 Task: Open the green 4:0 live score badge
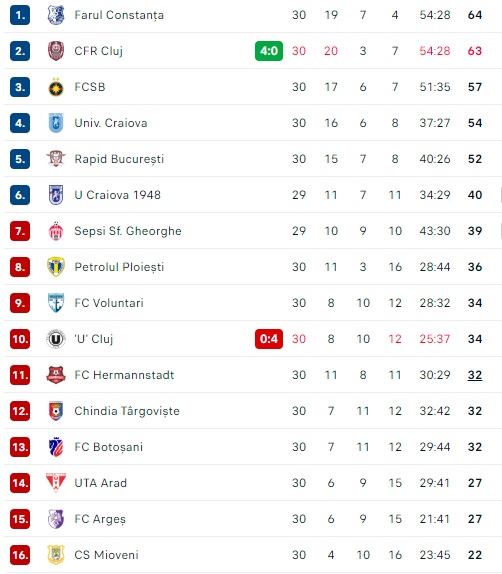[x=269, y=51]
